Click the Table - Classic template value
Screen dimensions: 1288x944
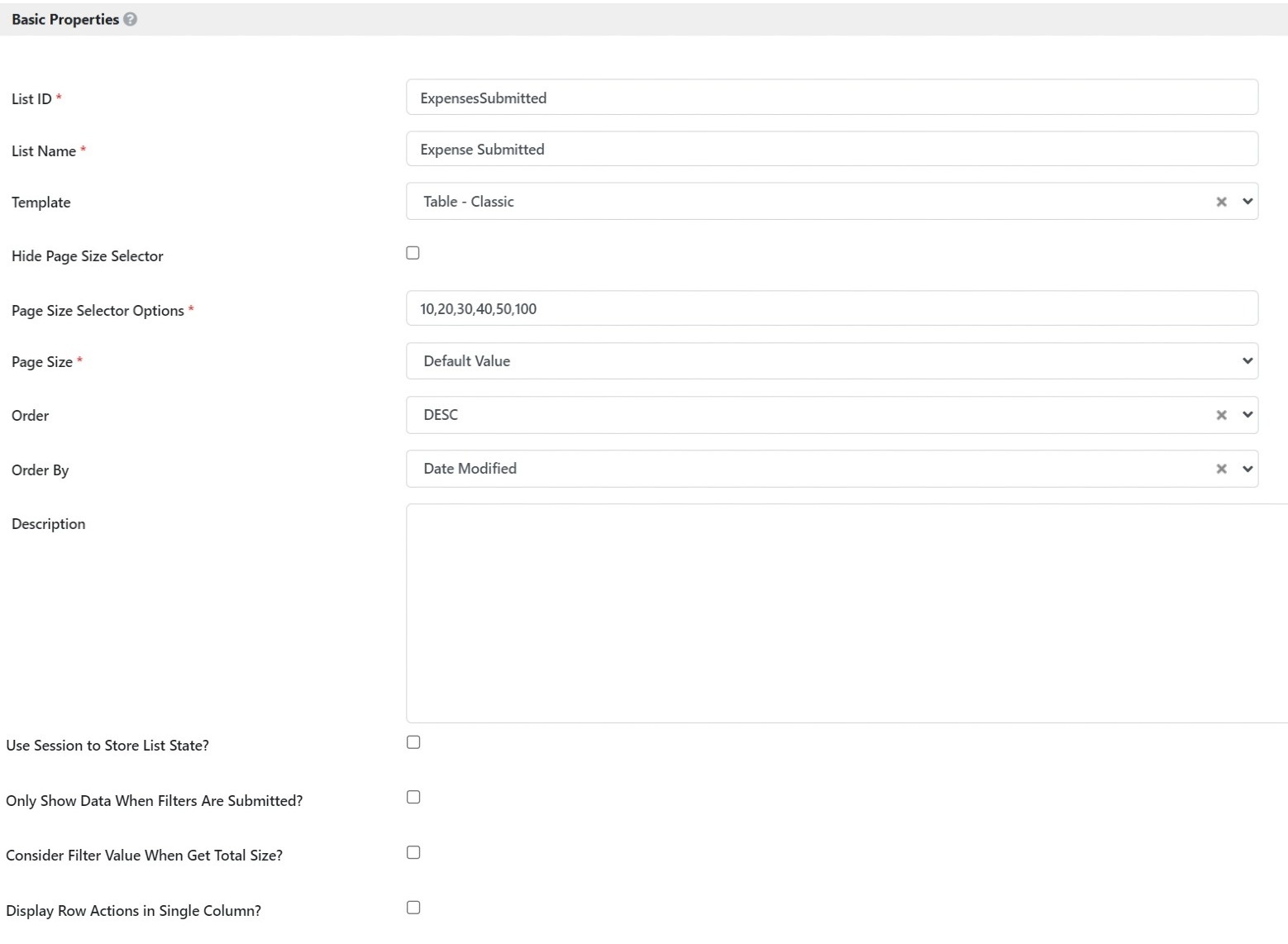469,202
